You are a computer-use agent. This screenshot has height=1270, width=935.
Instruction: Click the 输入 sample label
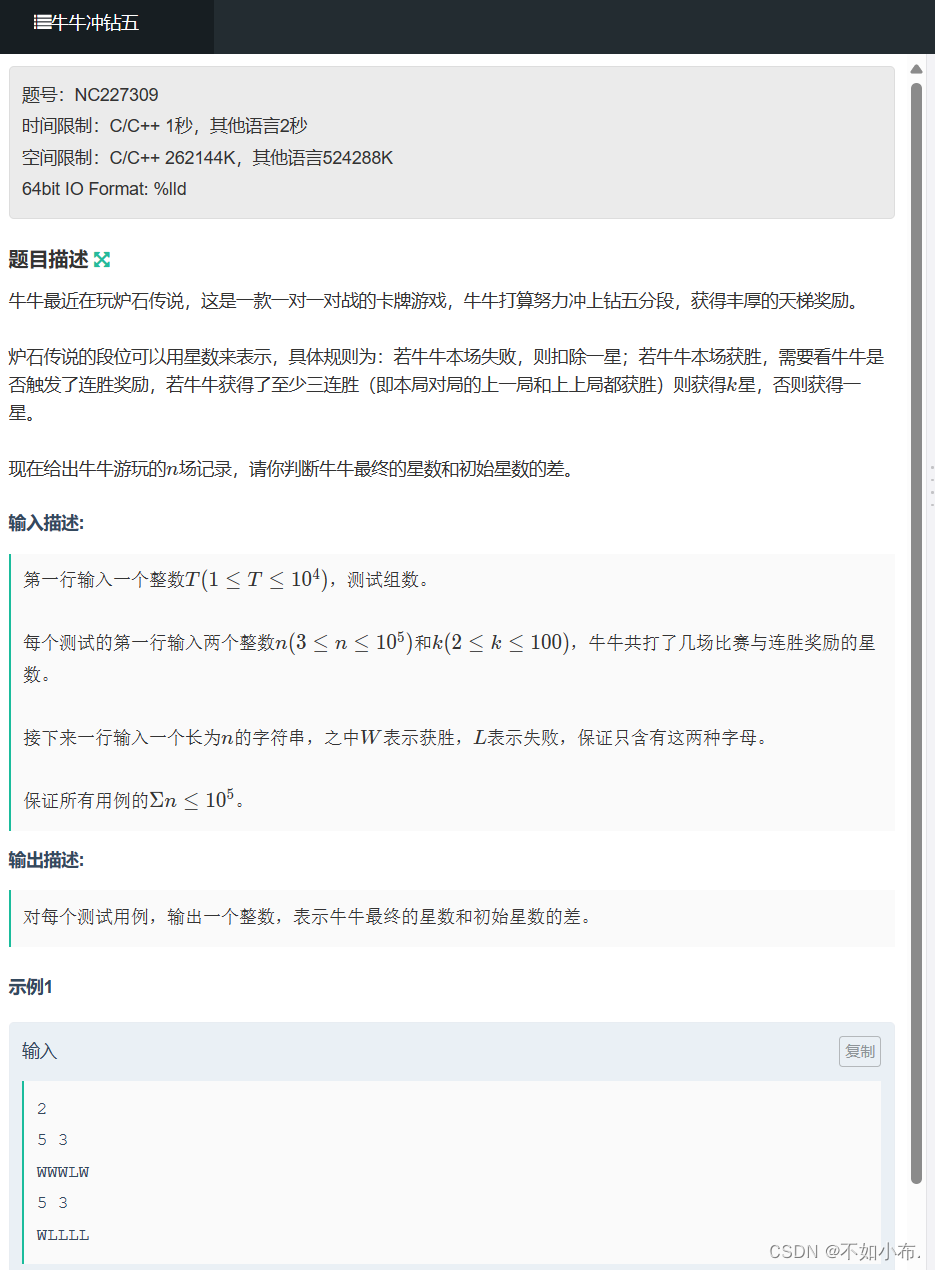coord(40,1052)
